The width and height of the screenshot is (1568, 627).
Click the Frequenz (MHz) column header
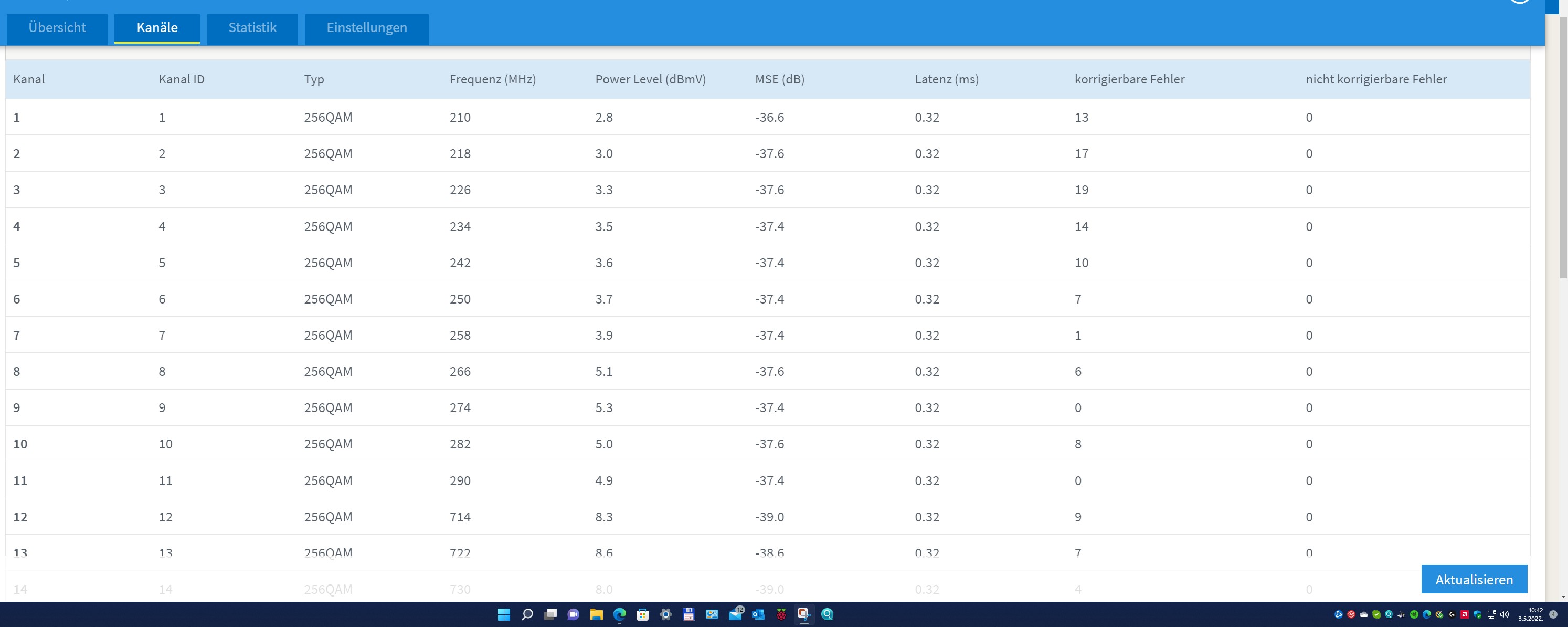pos(492,79)
